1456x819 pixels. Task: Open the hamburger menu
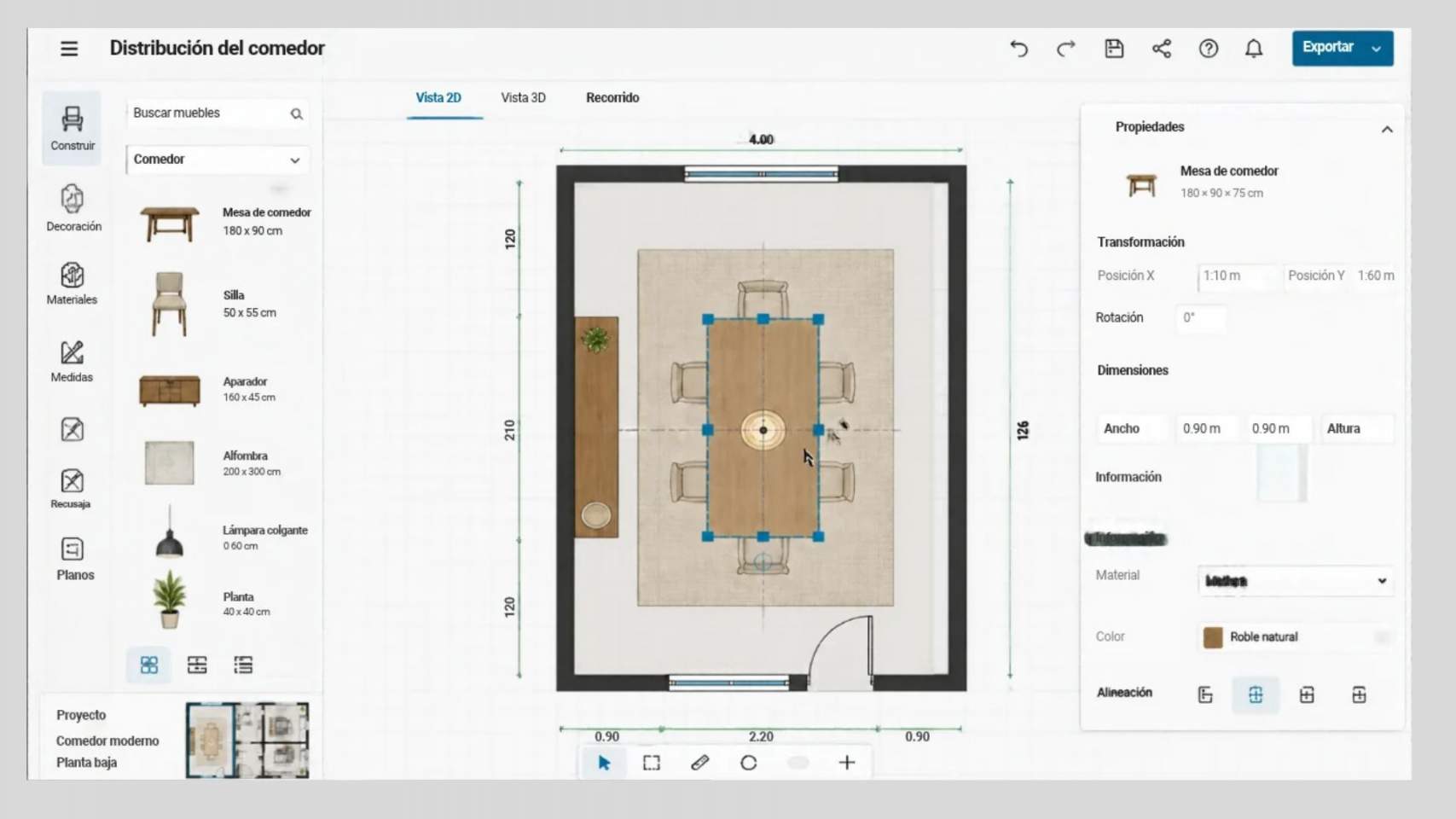click(69, 49)
